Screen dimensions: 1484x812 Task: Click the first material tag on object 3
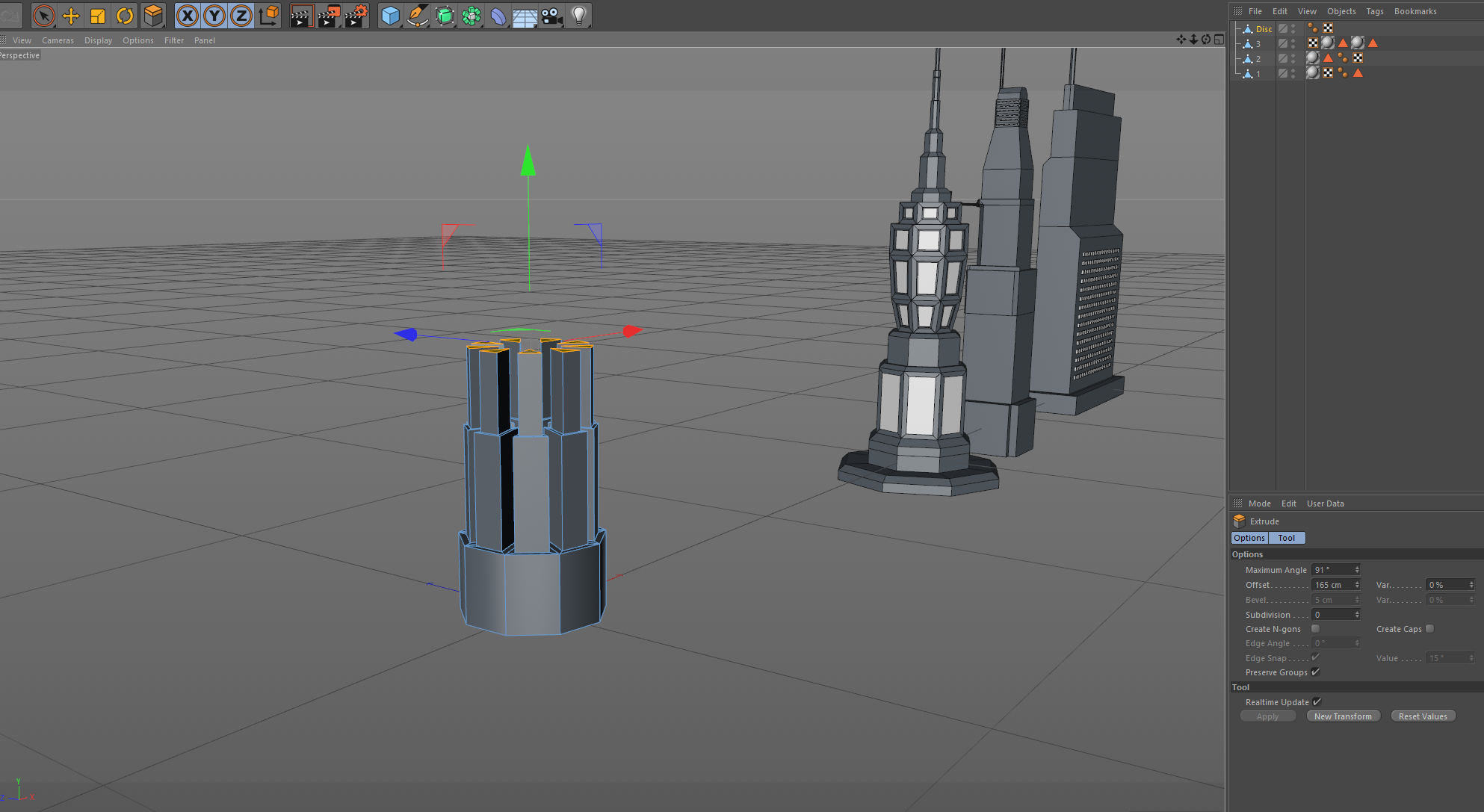point(1328,43)
